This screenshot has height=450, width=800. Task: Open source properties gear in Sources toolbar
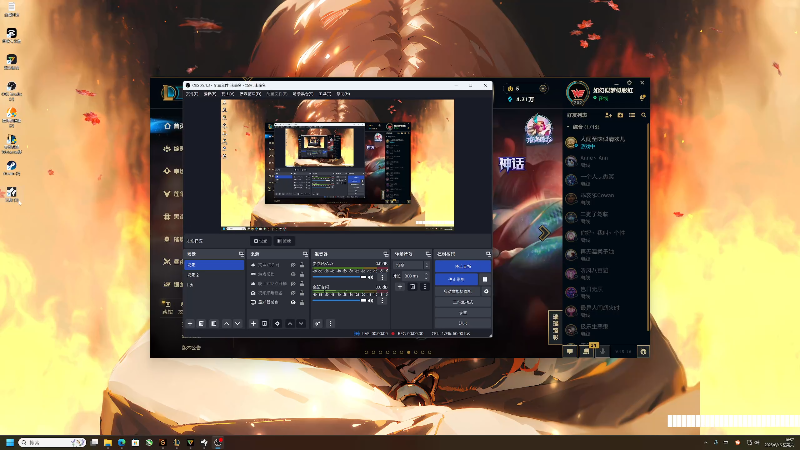point(277,323)
